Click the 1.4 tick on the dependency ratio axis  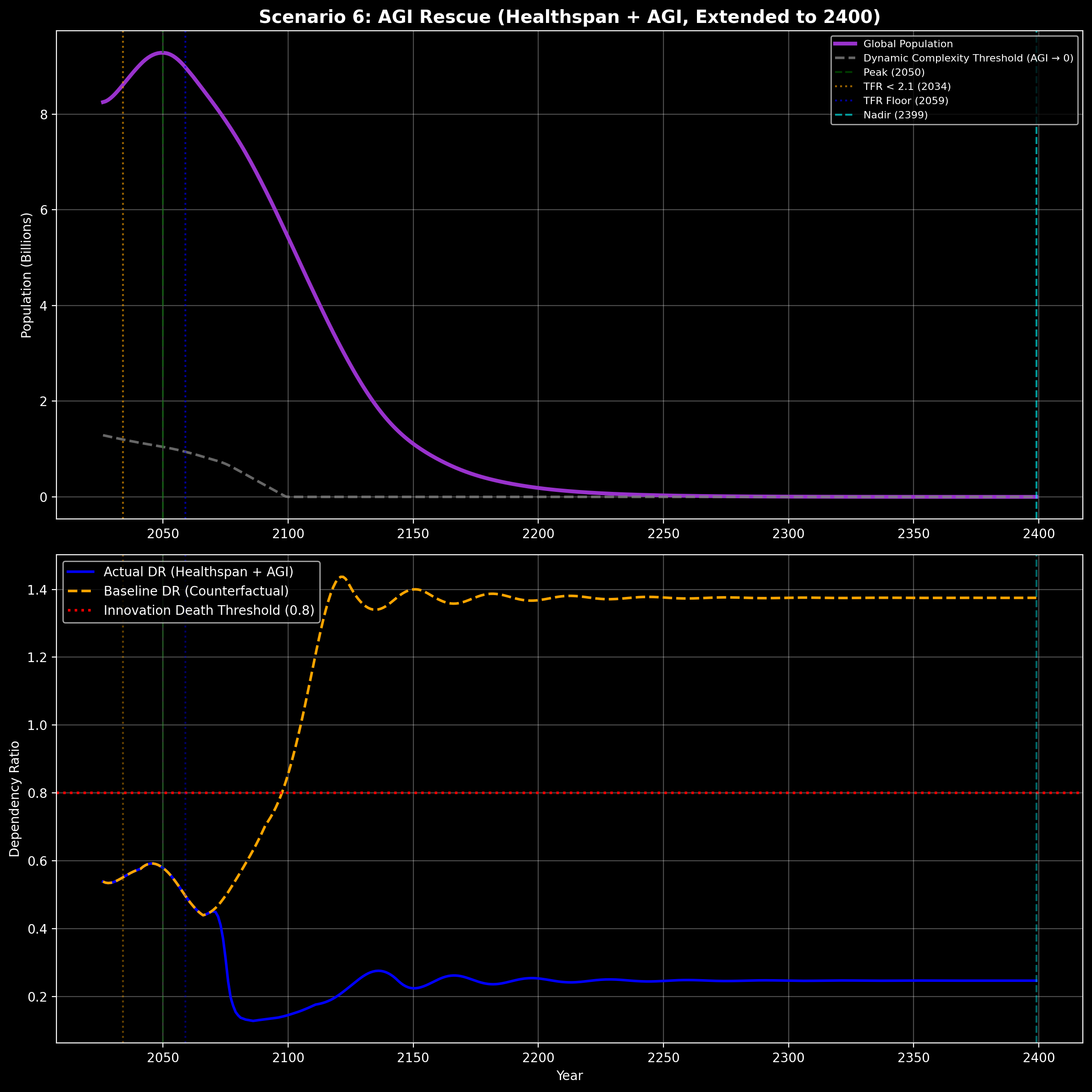[x=37, y=590]
